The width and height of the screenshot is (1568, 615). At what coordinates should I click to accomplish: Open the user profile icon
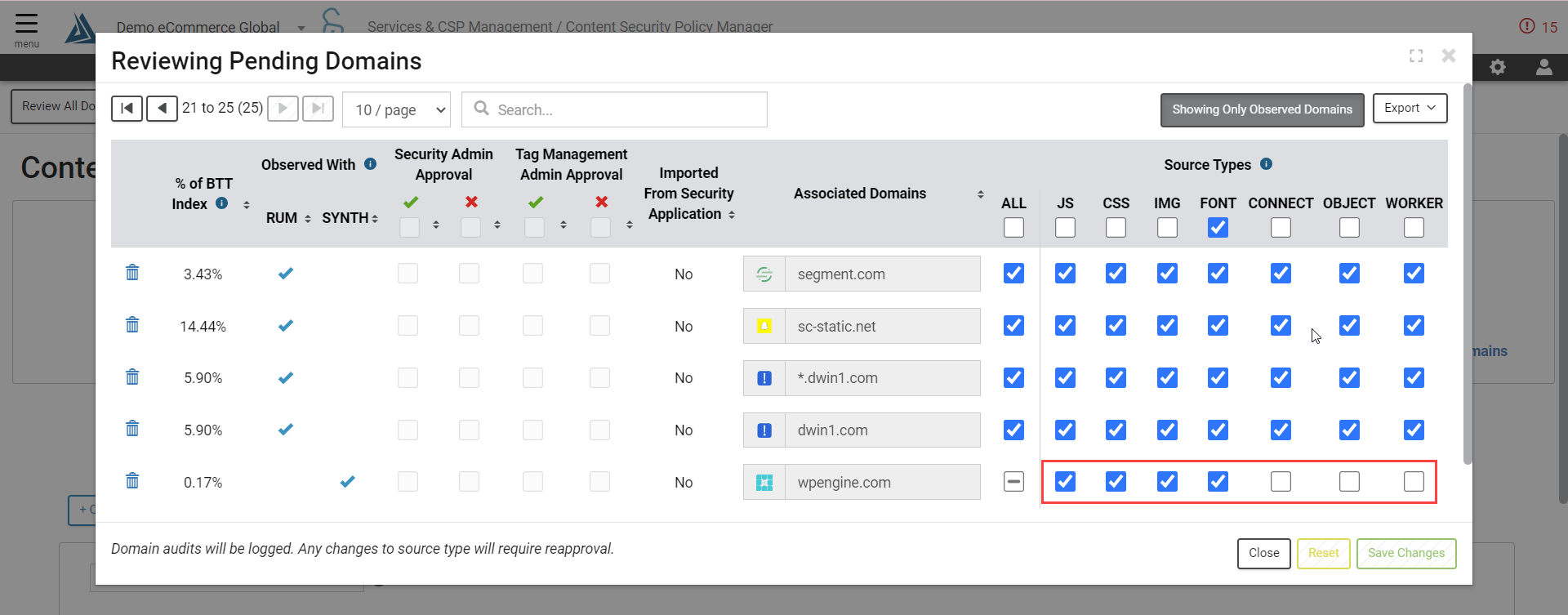coord(1543,67)
